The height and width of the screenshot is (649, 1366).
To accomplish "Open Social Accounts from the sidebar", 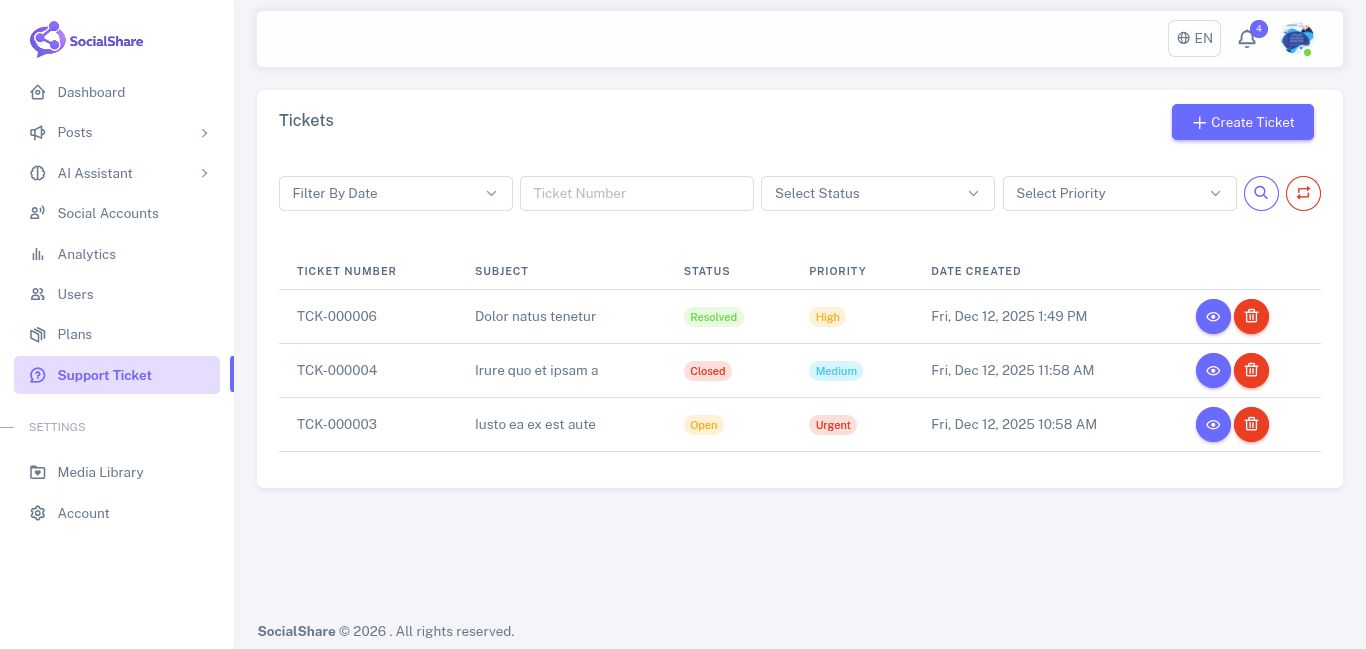I will click(x=108, y=213).
